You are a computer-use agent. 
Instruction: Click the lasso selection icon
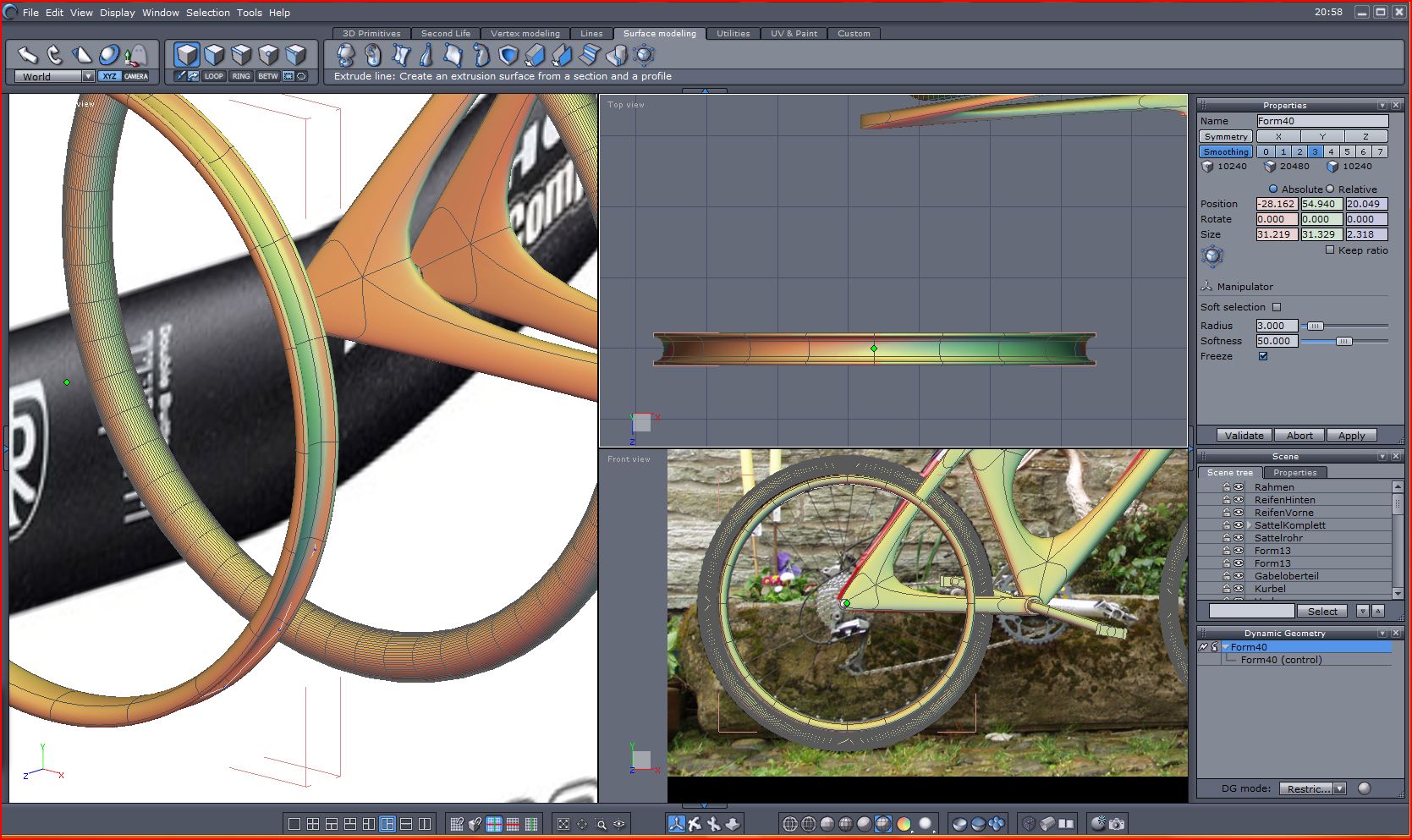click(x=301, y=76)
